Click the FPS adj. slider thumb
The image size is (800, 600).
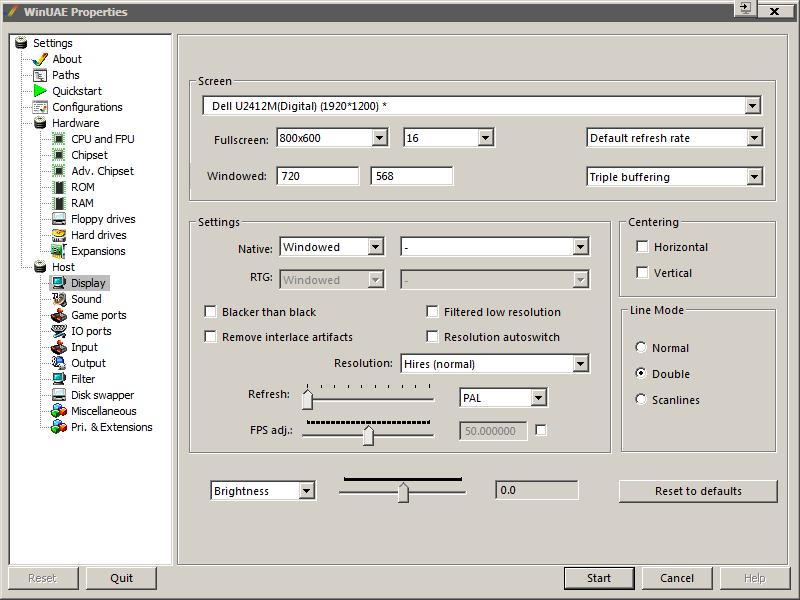368,435
